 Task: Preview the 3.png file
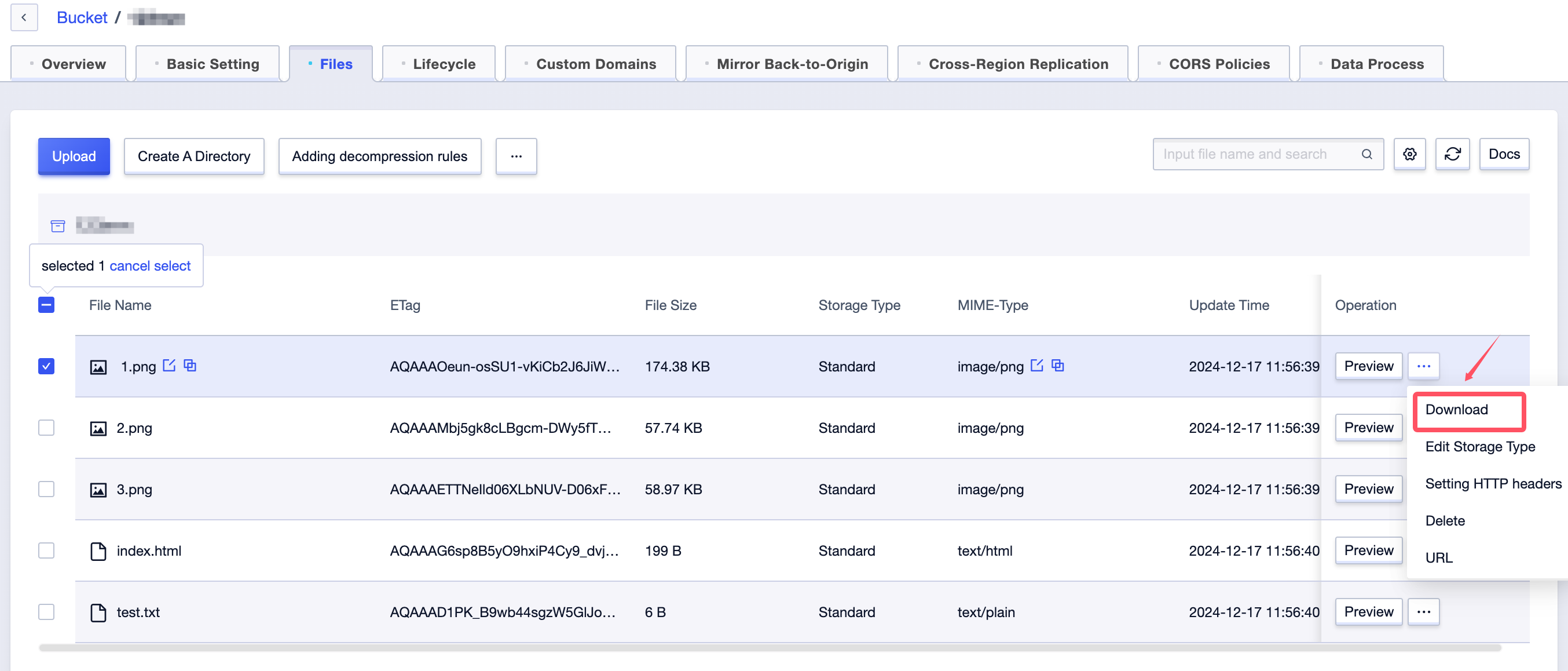1368,489
